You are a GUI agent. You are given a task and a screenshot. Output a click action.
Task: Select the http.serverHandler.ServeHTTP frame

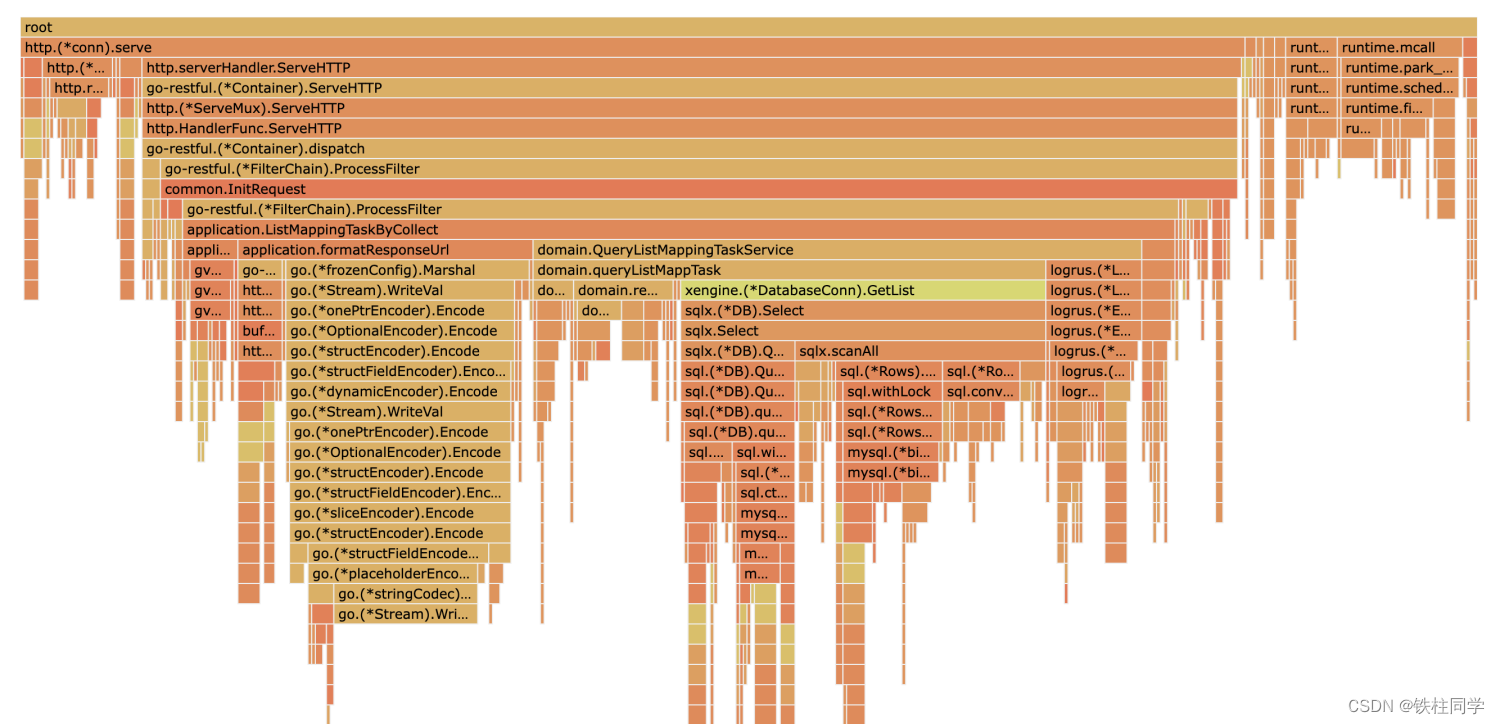[x=690, y=68]
